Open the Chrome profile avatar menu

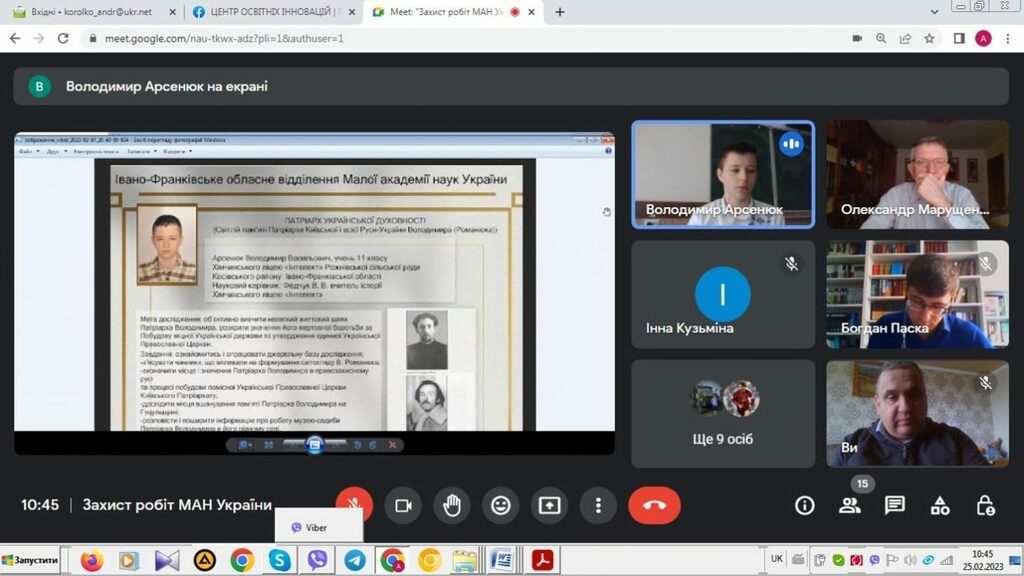pos(983,38)
